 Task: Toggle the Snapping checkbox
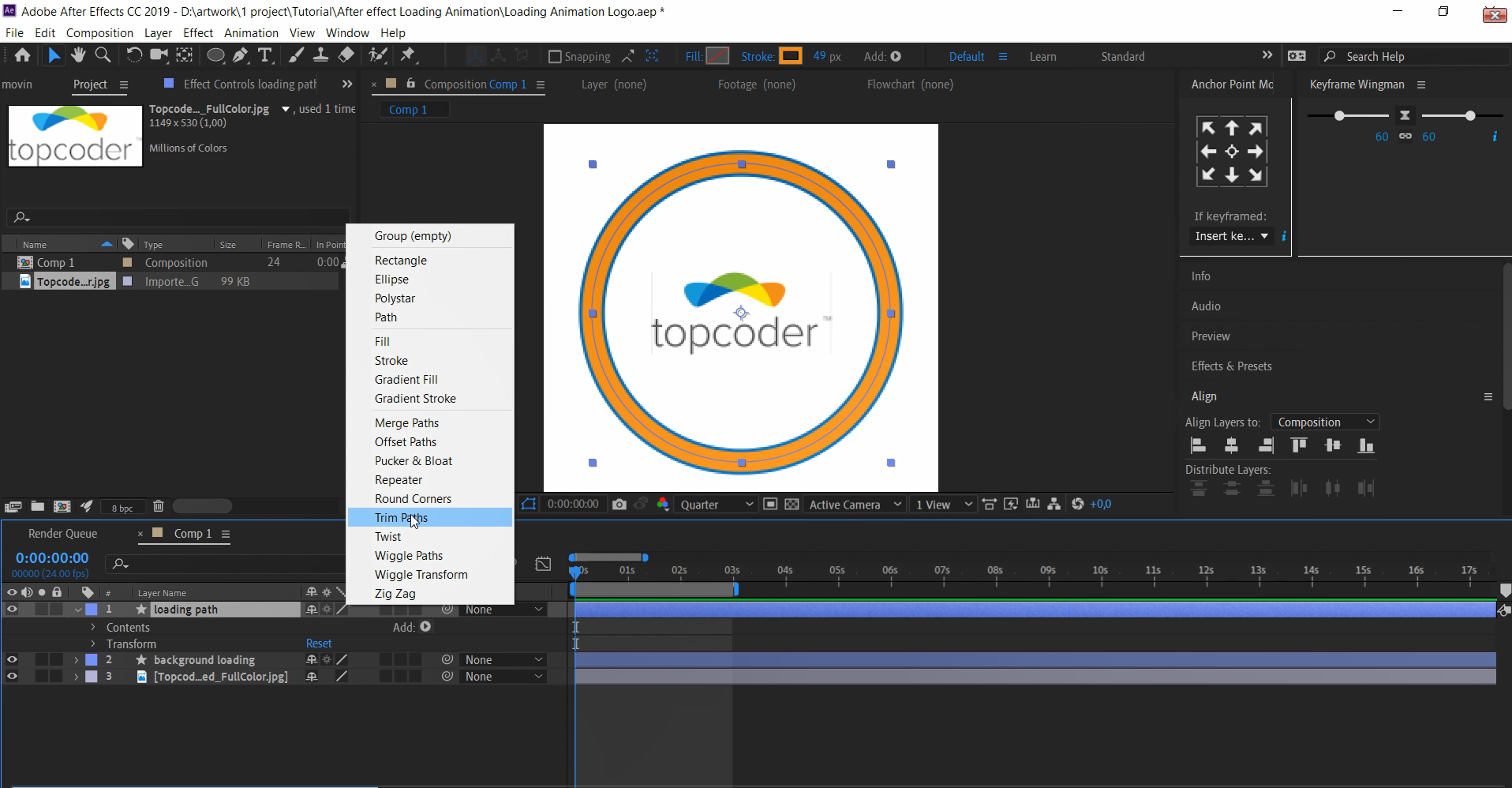[x=555, y=56]
